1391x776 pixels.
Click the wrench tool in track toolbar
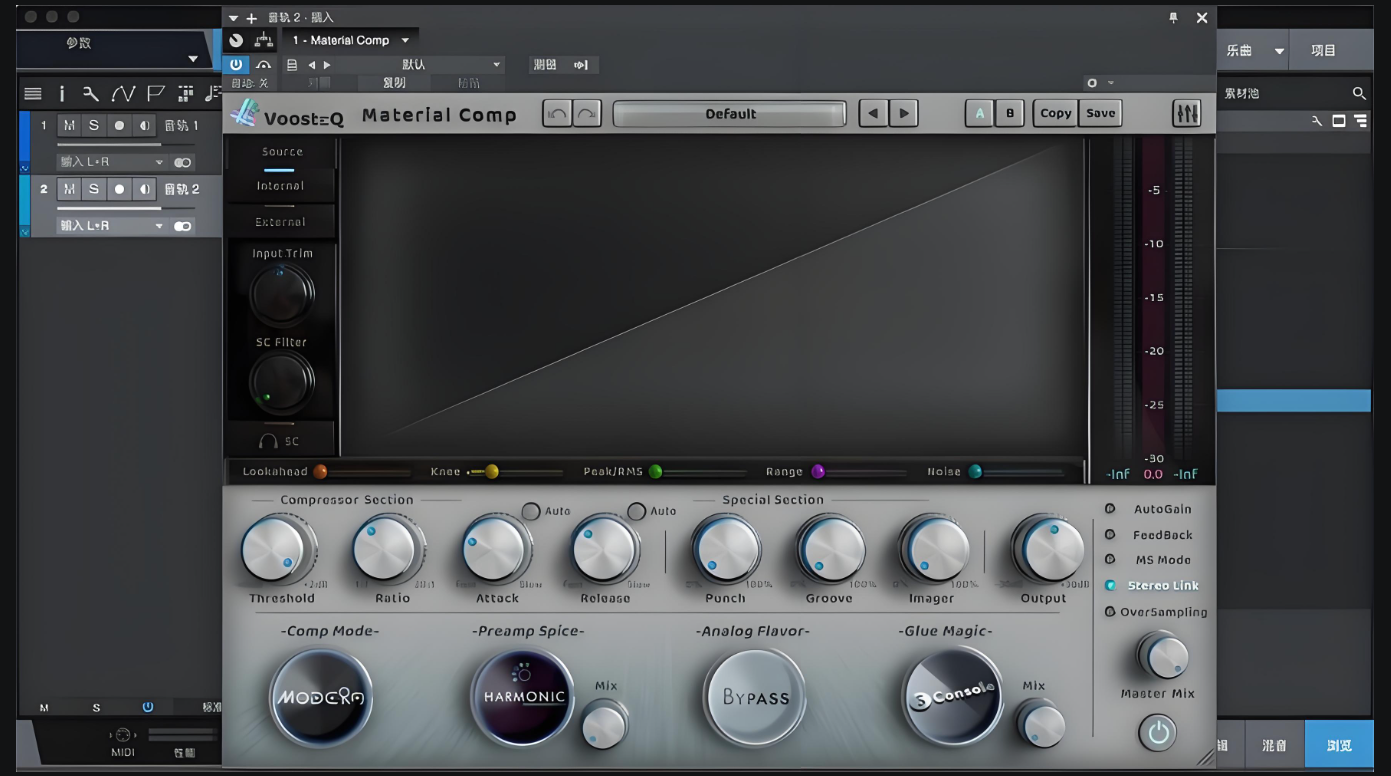click(x=91, y=94)
